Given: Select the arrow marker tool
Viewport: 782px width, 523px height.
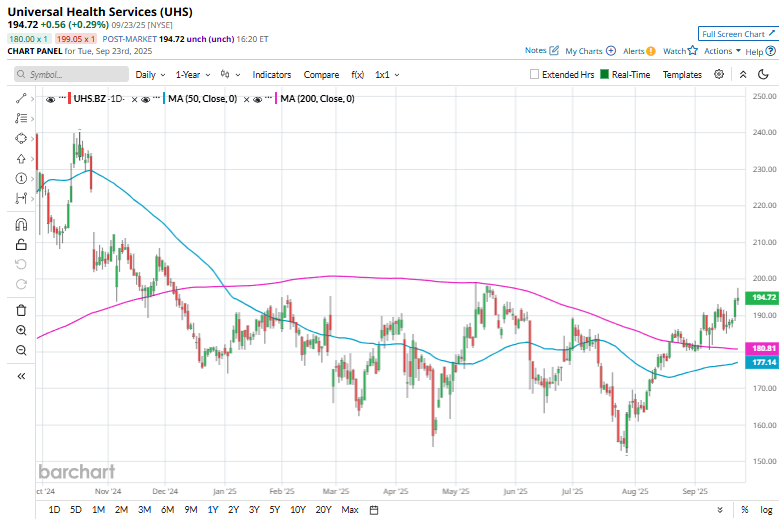Looking at the screenshot, I should (x=21, y=159).
